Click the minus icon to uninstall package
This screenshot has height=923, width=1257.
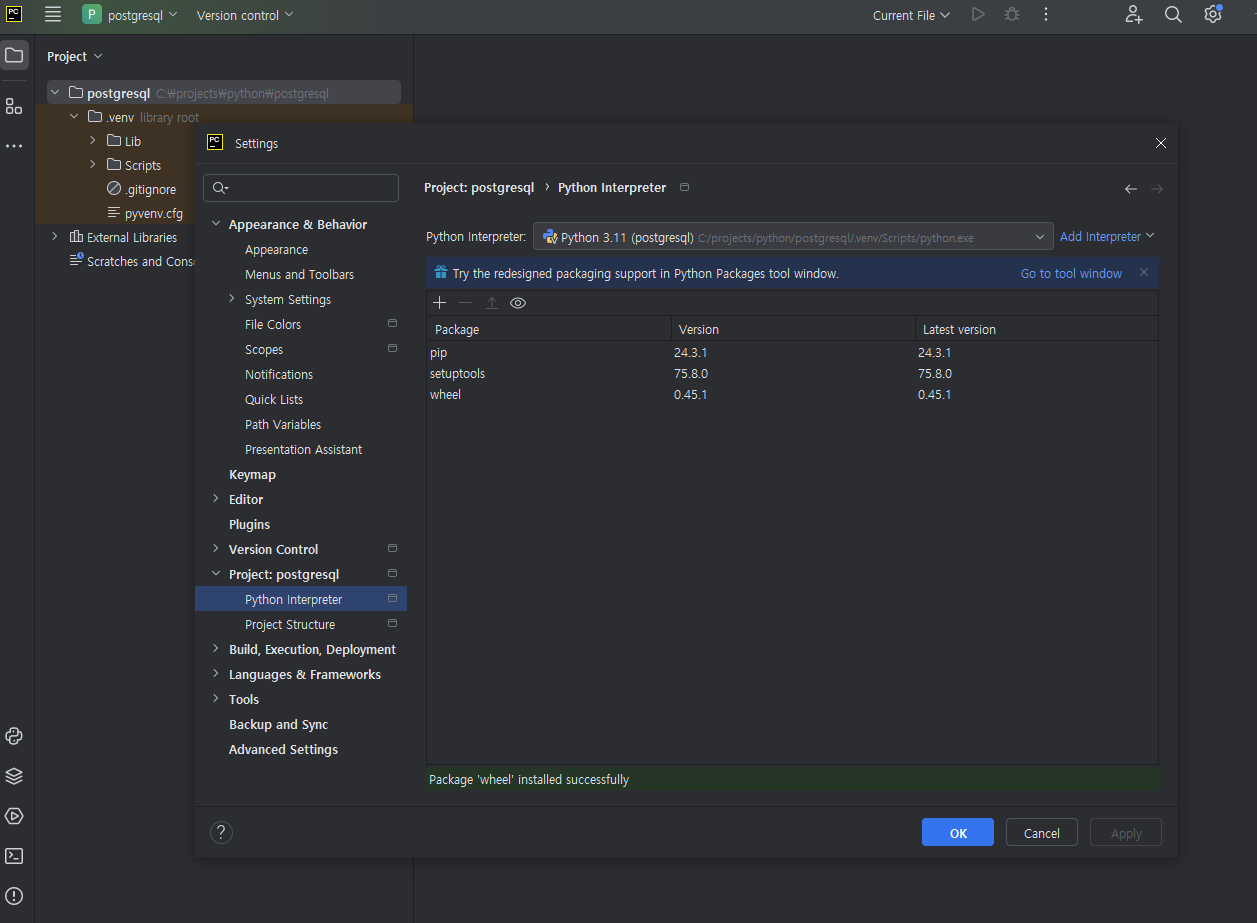tap(465, 303)
